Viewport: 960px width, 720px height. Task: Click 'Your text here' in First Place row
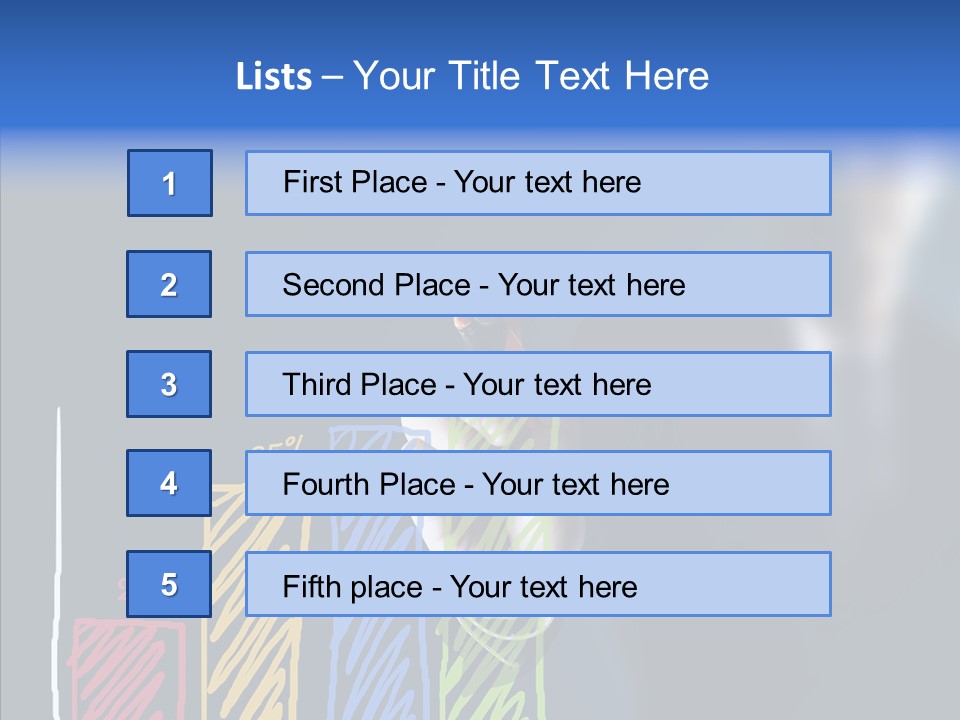[547, 182]
